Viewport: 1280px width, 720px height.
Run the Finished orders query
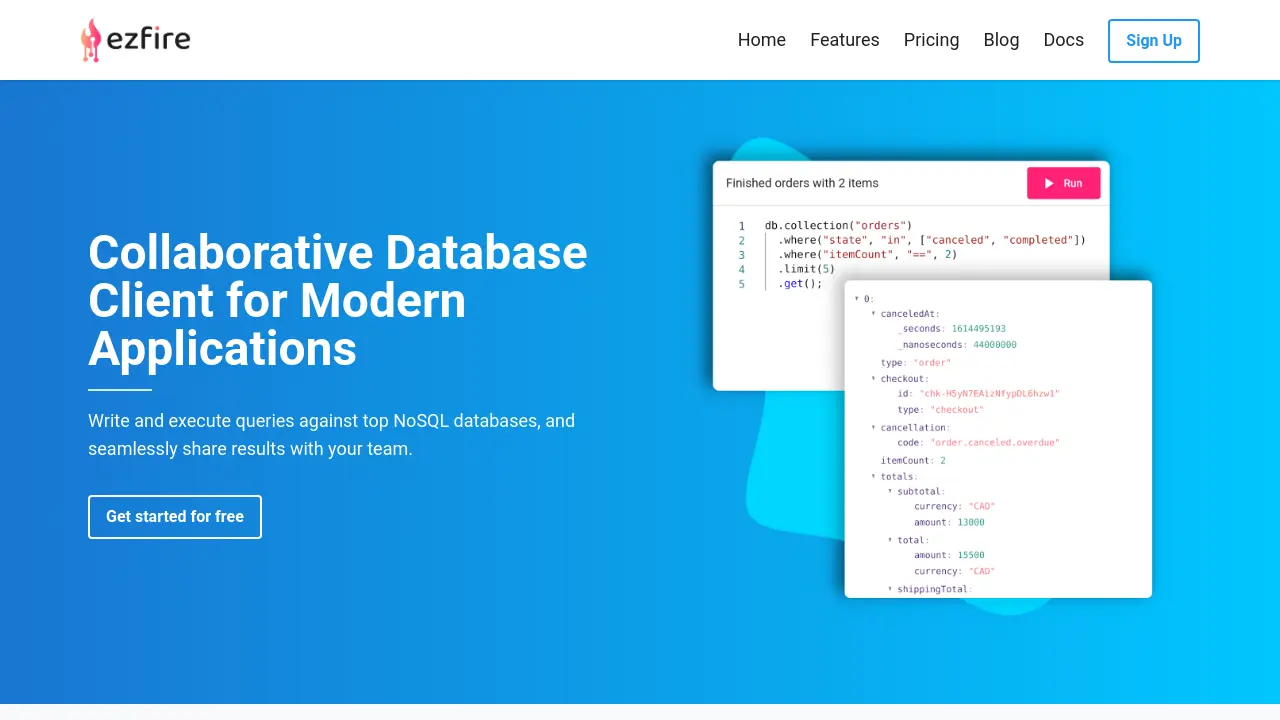click(1064, 183)
